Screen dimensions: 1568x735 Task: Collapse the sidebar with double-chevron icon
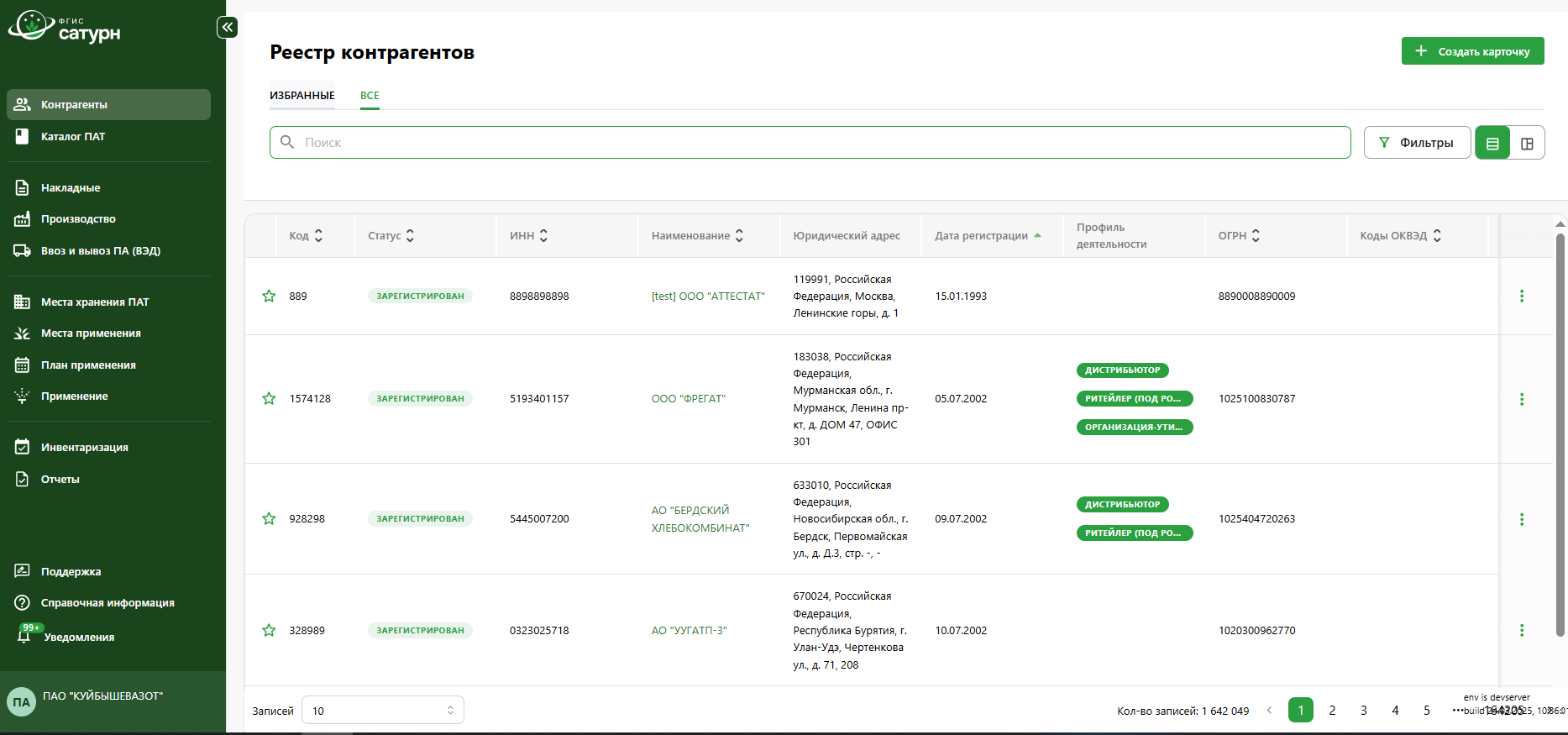227,28
